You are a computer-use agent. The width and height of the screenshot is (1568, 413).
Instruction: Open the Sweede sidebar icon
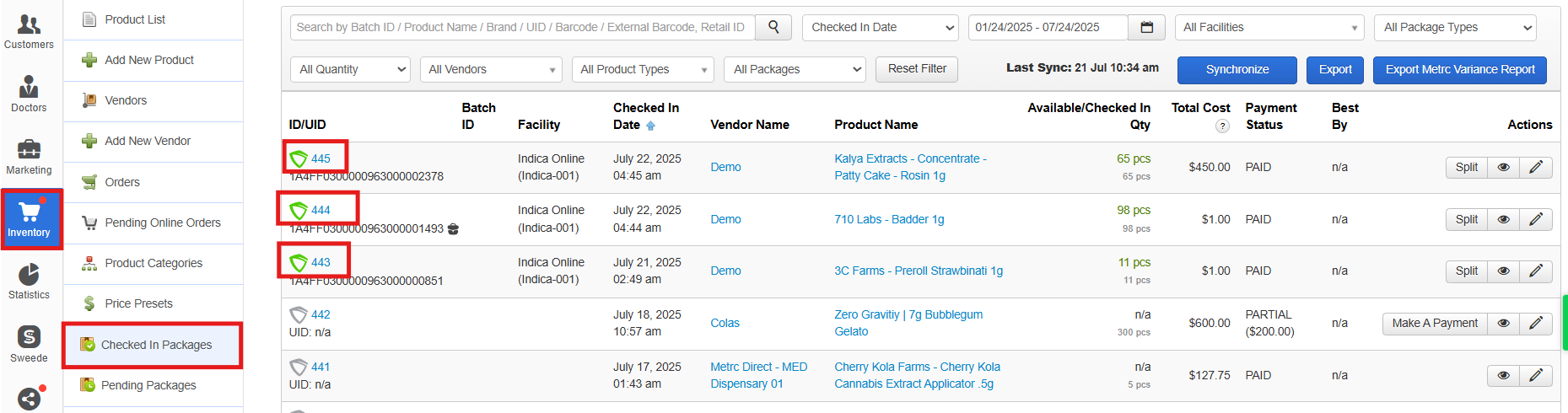[29, 344]
